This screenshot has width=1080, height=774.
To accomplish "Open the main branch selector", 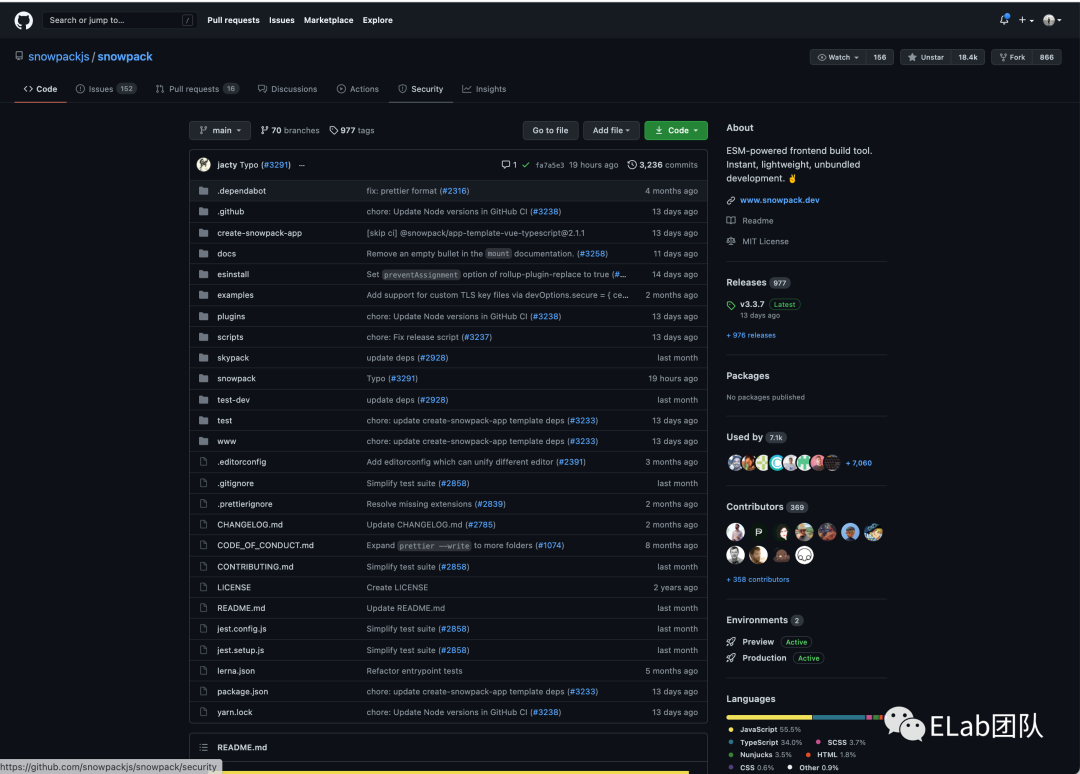I will coord(220,130).
